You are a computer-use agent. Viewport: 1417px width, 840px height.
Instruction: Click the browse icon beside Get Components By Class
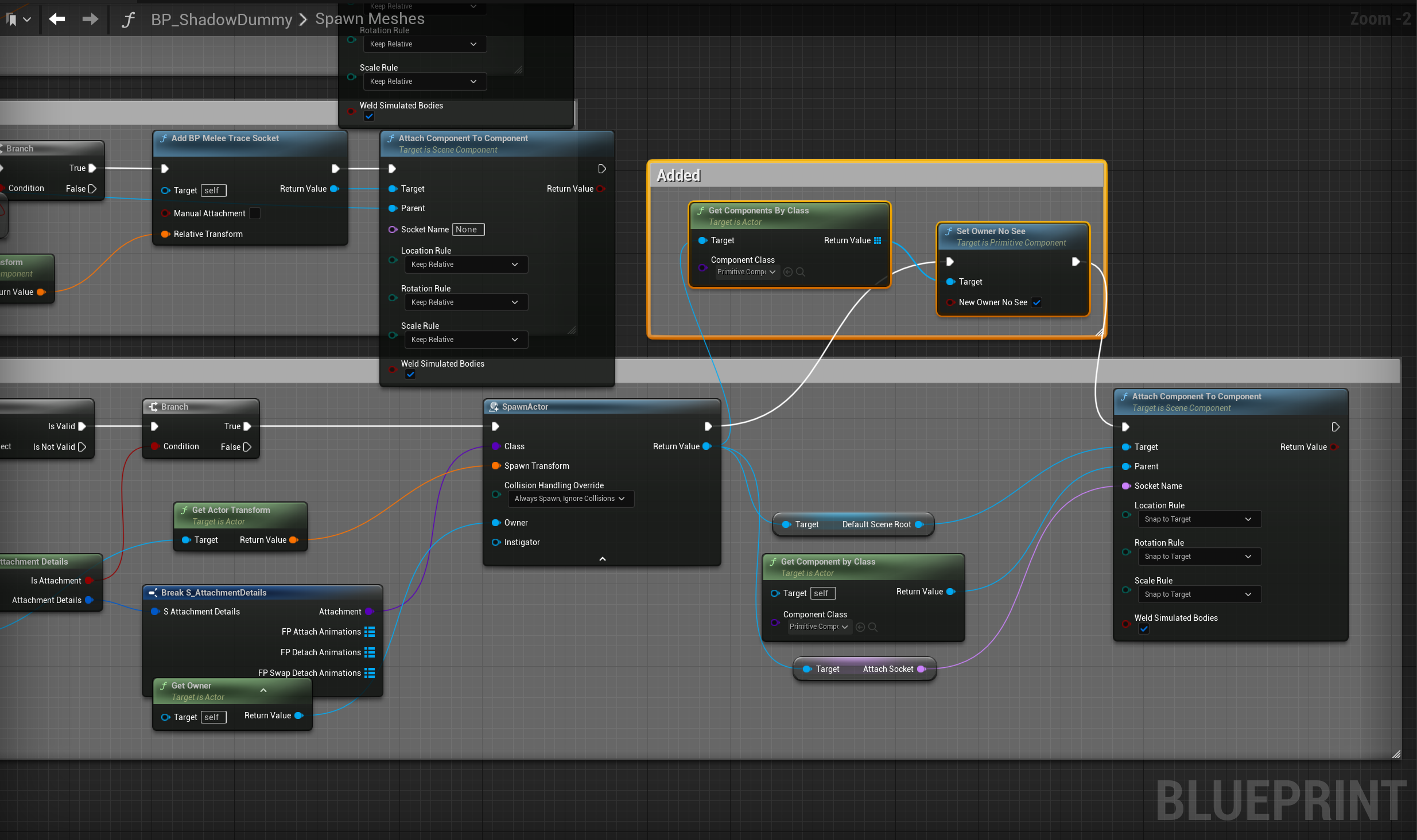pyautogui.click(x=801, y=272)
